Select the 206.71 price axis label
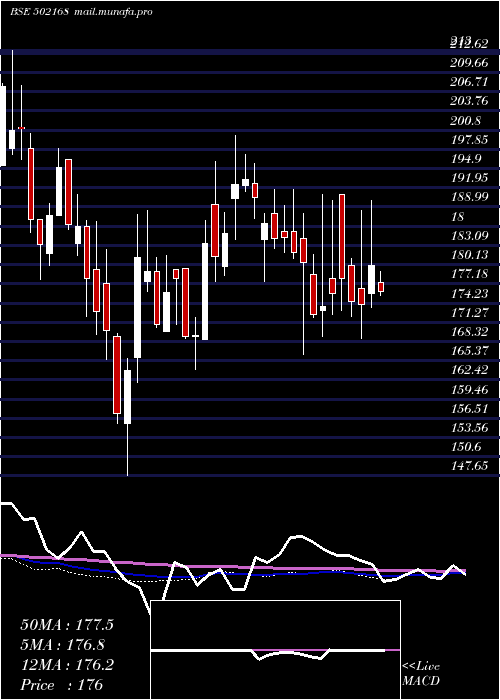500x700 pixels. 469,82
